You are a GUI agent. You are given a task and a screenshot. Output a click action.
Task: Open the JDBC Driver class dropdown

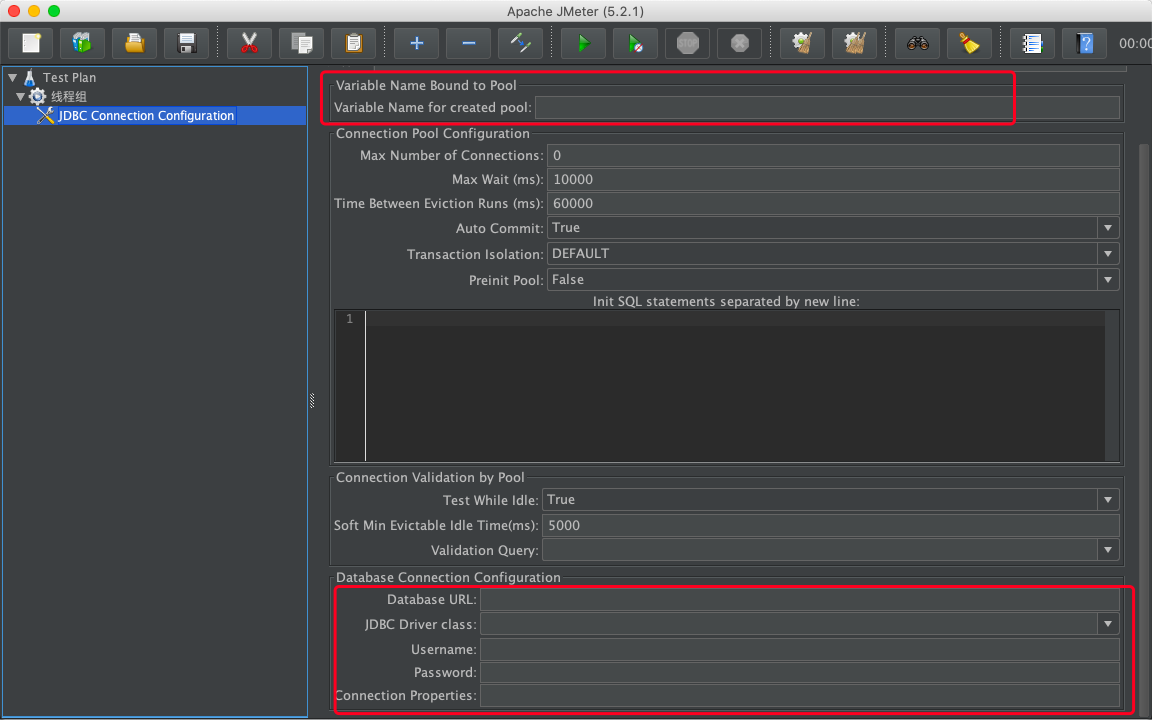pos(1108,624)
